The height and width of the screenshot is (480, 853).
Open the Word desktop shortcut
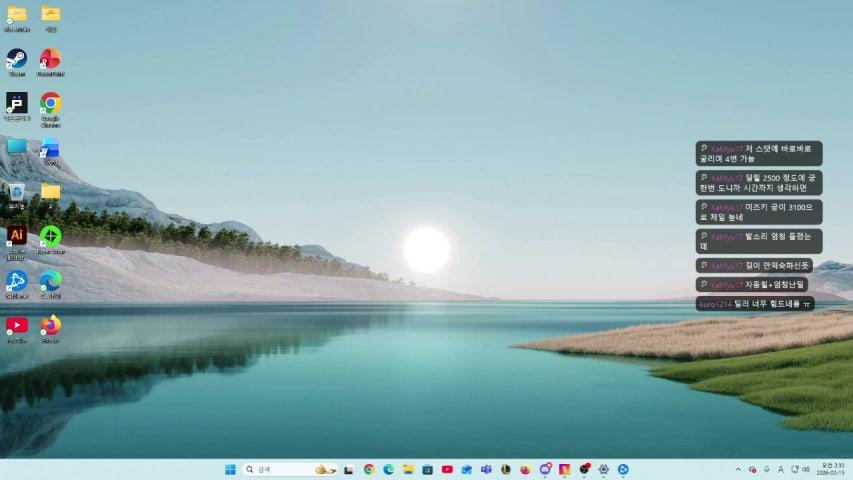50,148
